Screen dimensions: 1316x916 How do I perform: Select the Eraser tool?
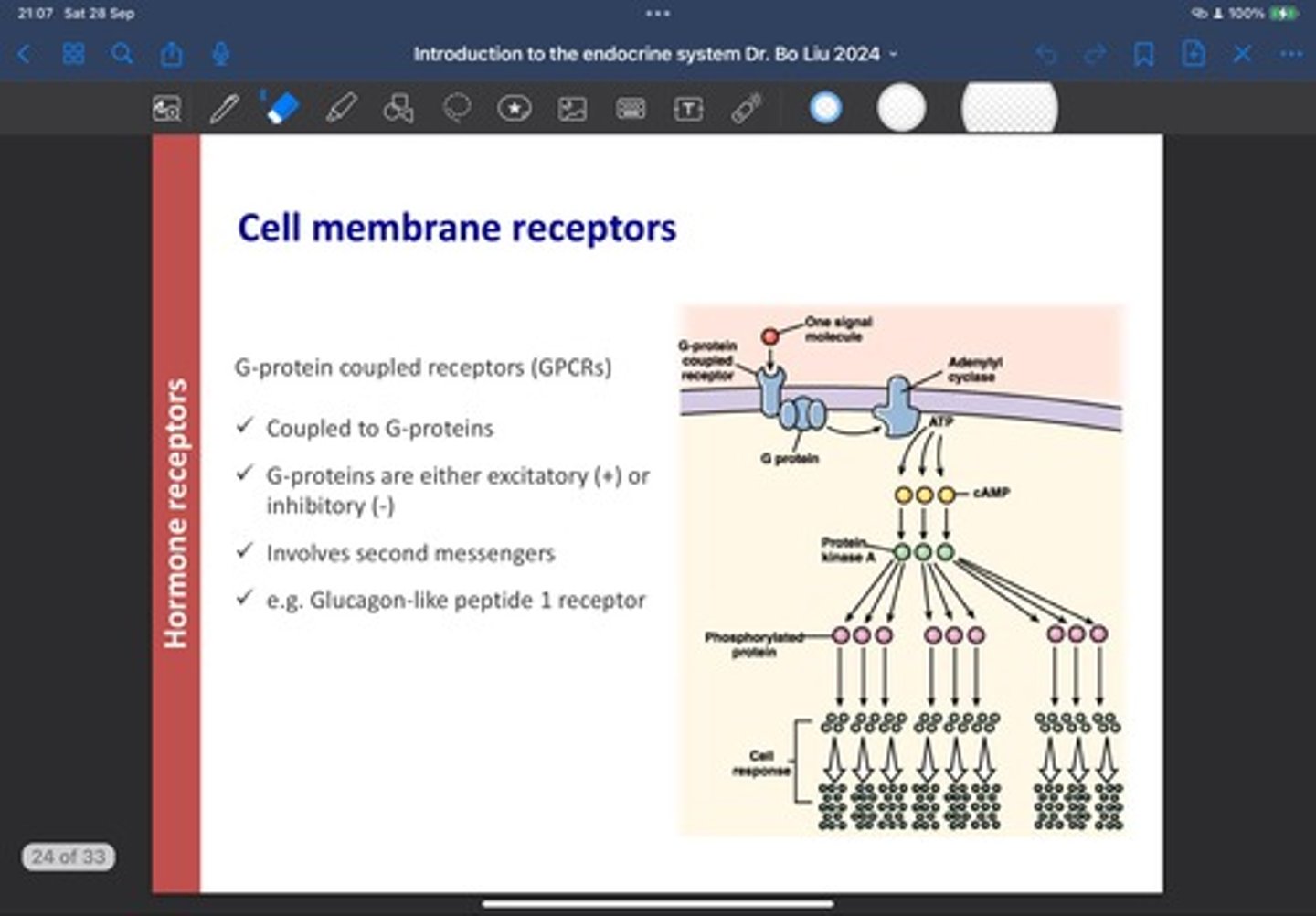click(x=281, y=108)
